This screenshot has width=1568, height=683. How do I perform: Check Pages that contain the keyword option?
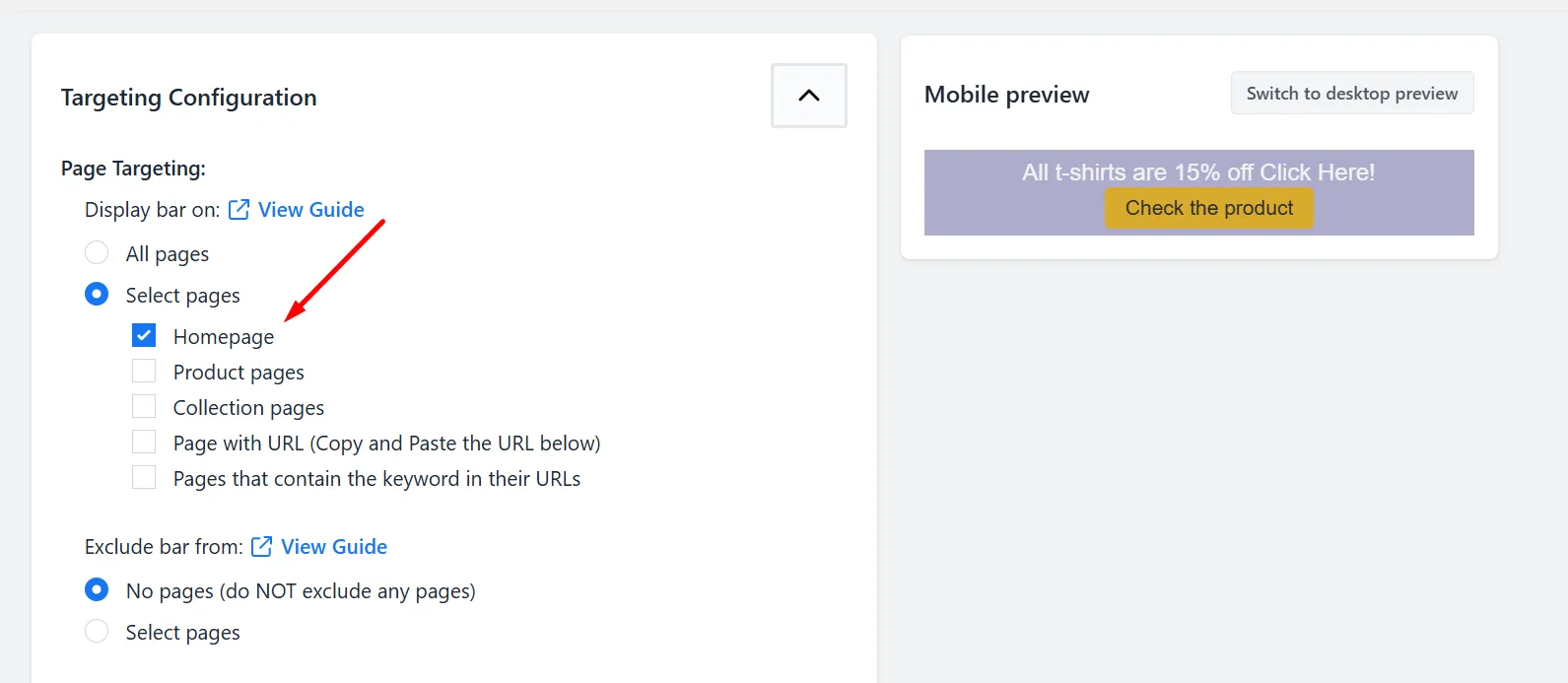[144, 478]
